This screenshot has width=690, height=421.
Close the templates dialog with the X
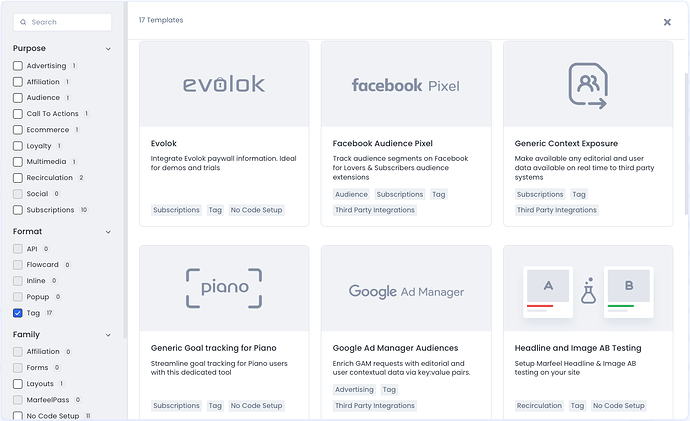[667, 22]
